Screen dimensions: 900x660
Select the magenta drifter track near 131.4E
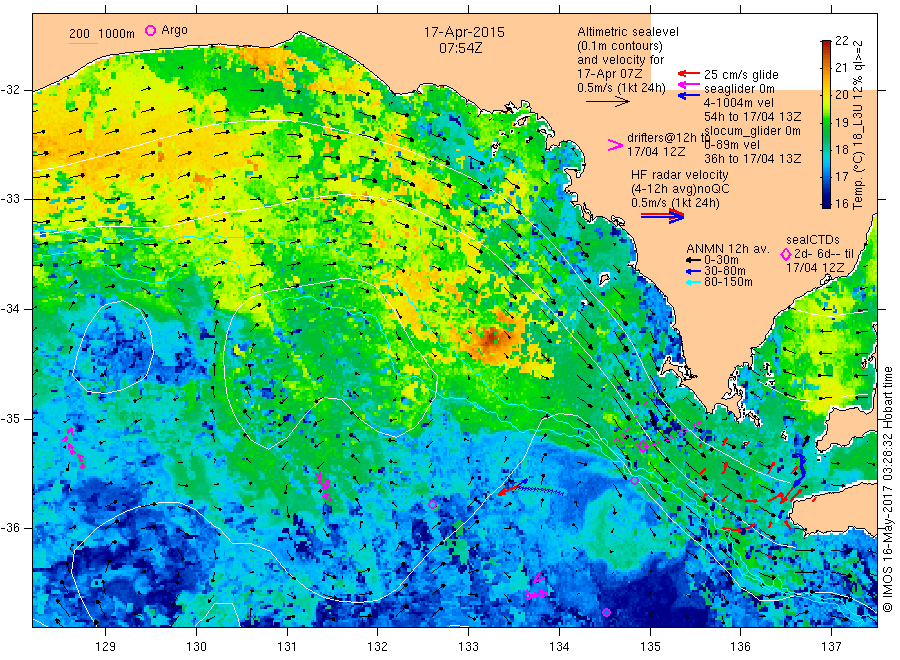click(x=324, y=486)
